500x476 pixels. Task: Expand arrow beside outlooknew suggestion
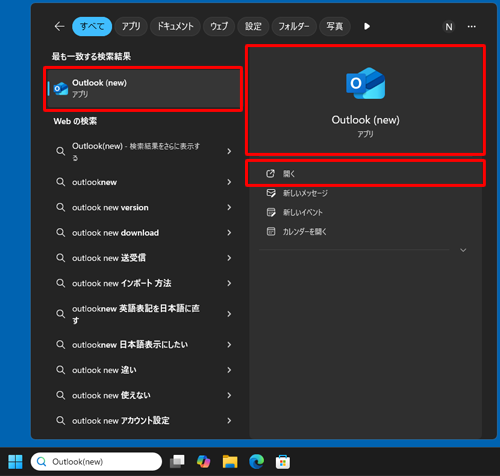(x=229, y=182)
